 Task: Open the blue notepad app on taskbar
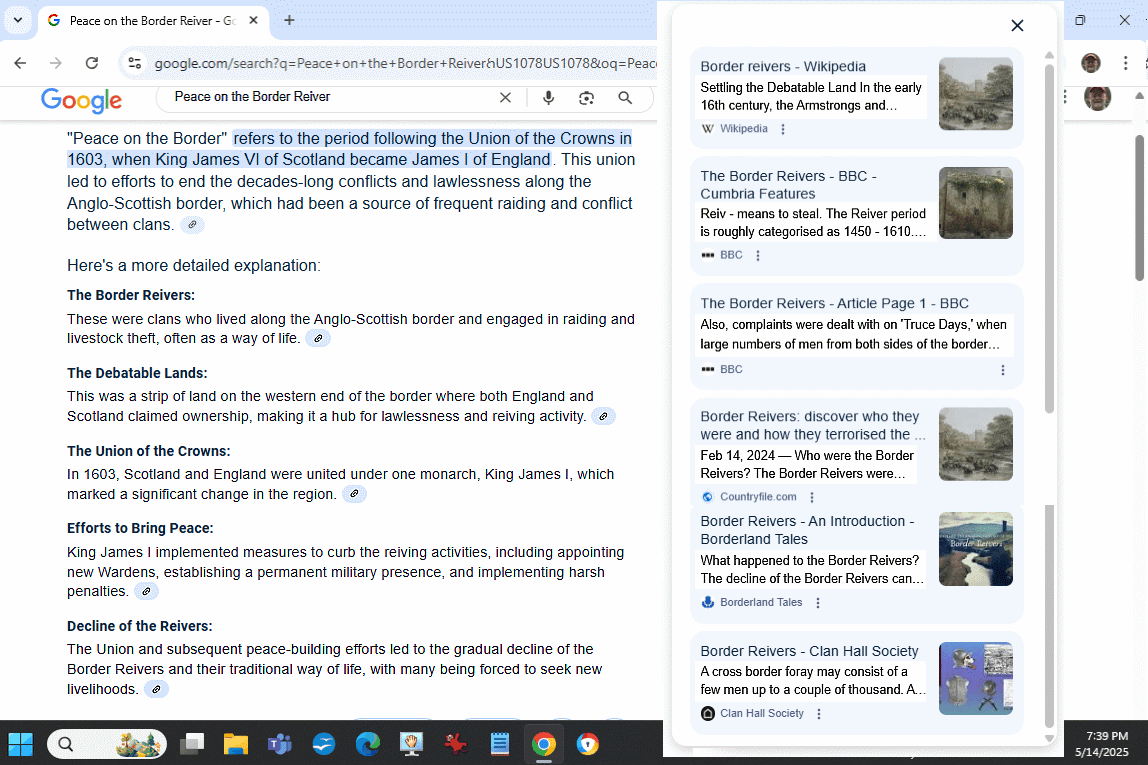tap(499, 745)
